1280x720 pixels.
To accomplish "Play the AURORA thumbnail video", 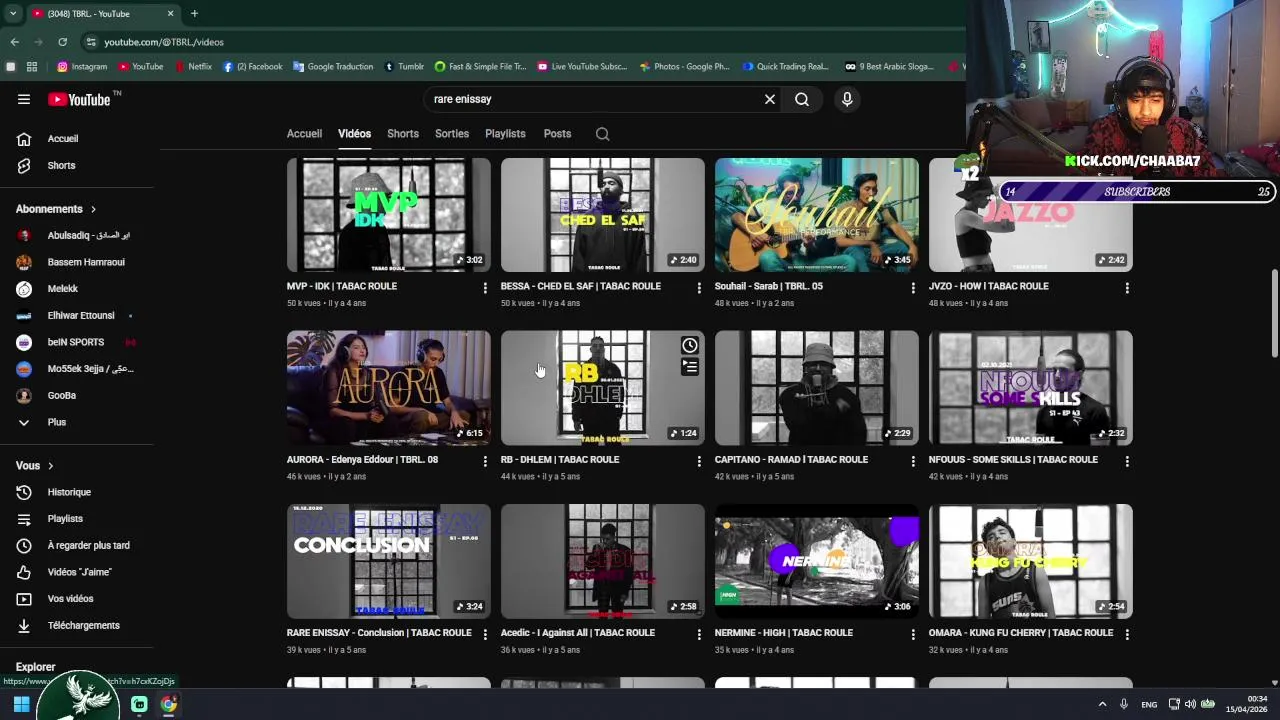I will [x=389, y=388].
